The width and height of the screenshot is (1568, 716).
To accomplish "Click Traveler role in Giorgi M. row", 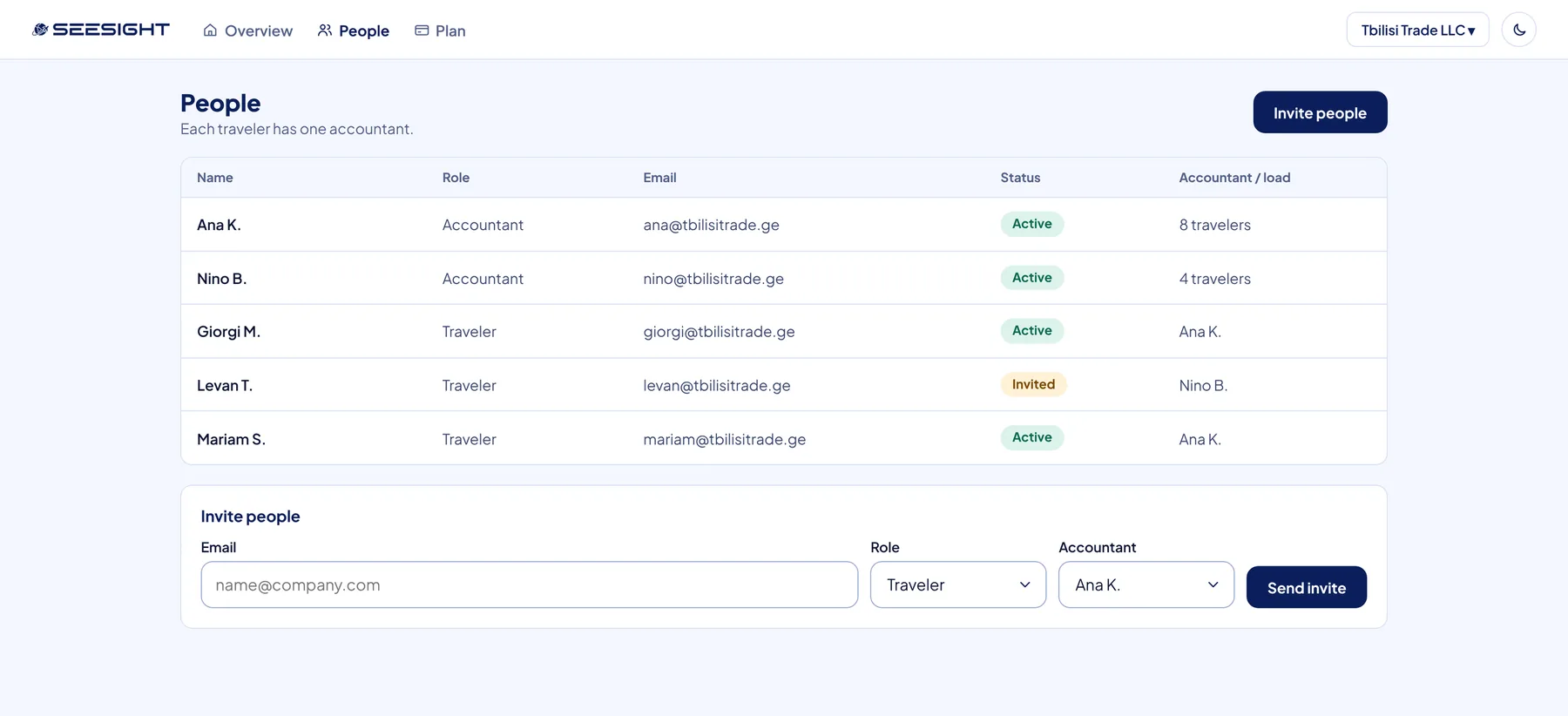I will tap(470, 332).
